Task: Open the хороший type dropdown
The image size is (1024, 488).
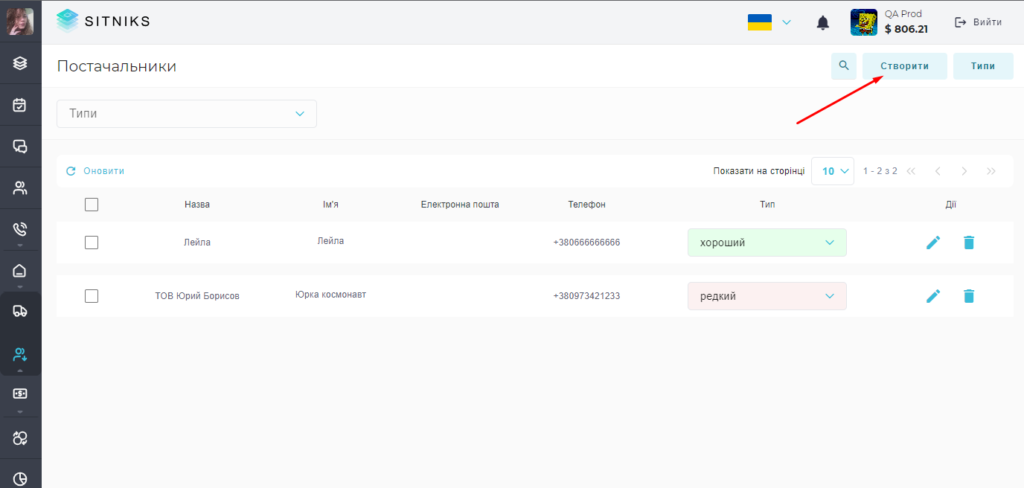Action: click(767, 242)
